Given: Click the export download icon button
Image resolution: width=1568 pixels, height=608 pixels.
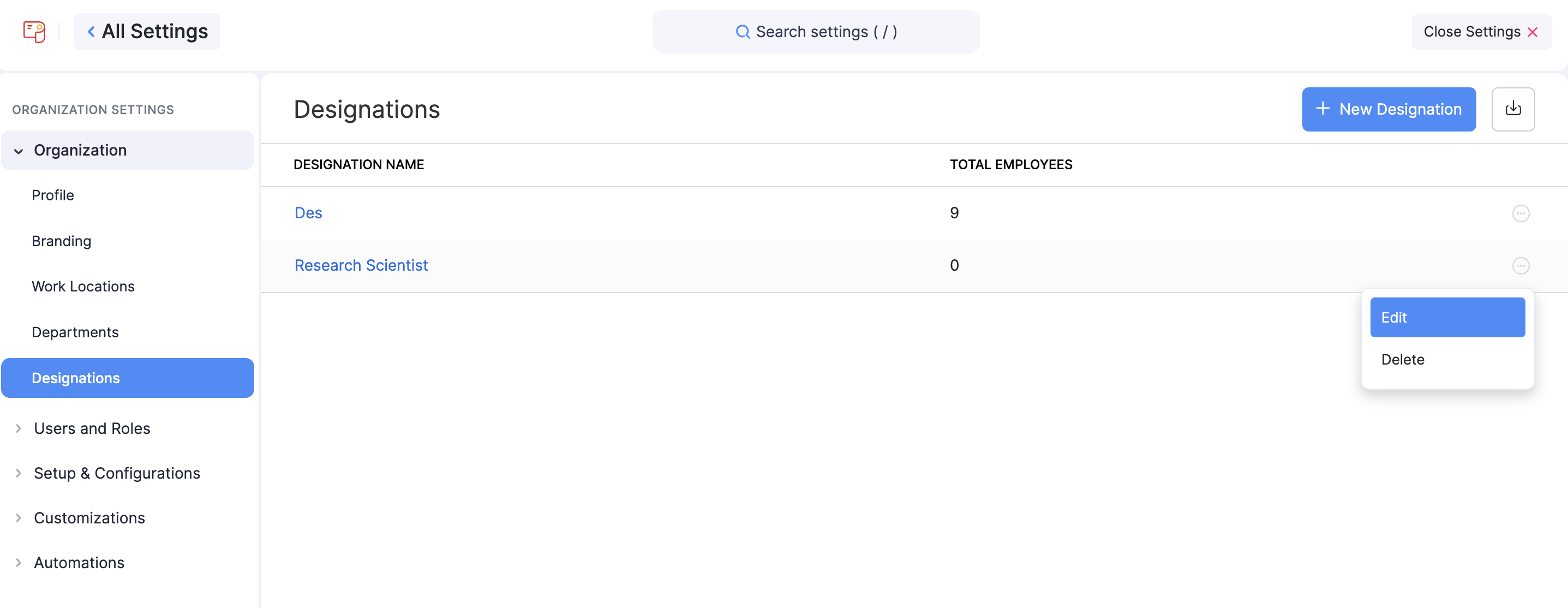Looking at the screenshot, I should click(x=1512, y=109).
